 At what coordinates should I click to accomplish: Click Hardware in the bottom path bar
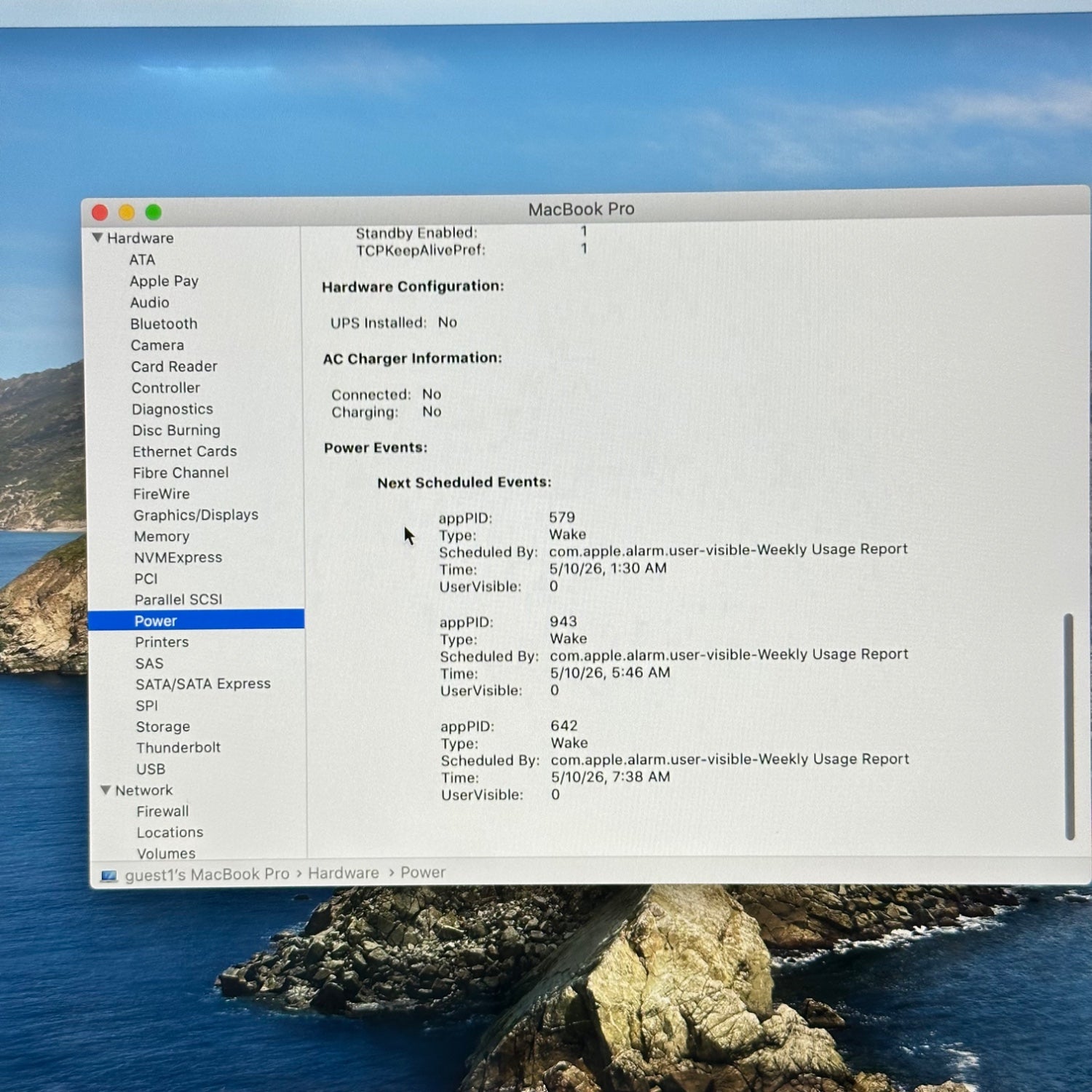(344, 873)
